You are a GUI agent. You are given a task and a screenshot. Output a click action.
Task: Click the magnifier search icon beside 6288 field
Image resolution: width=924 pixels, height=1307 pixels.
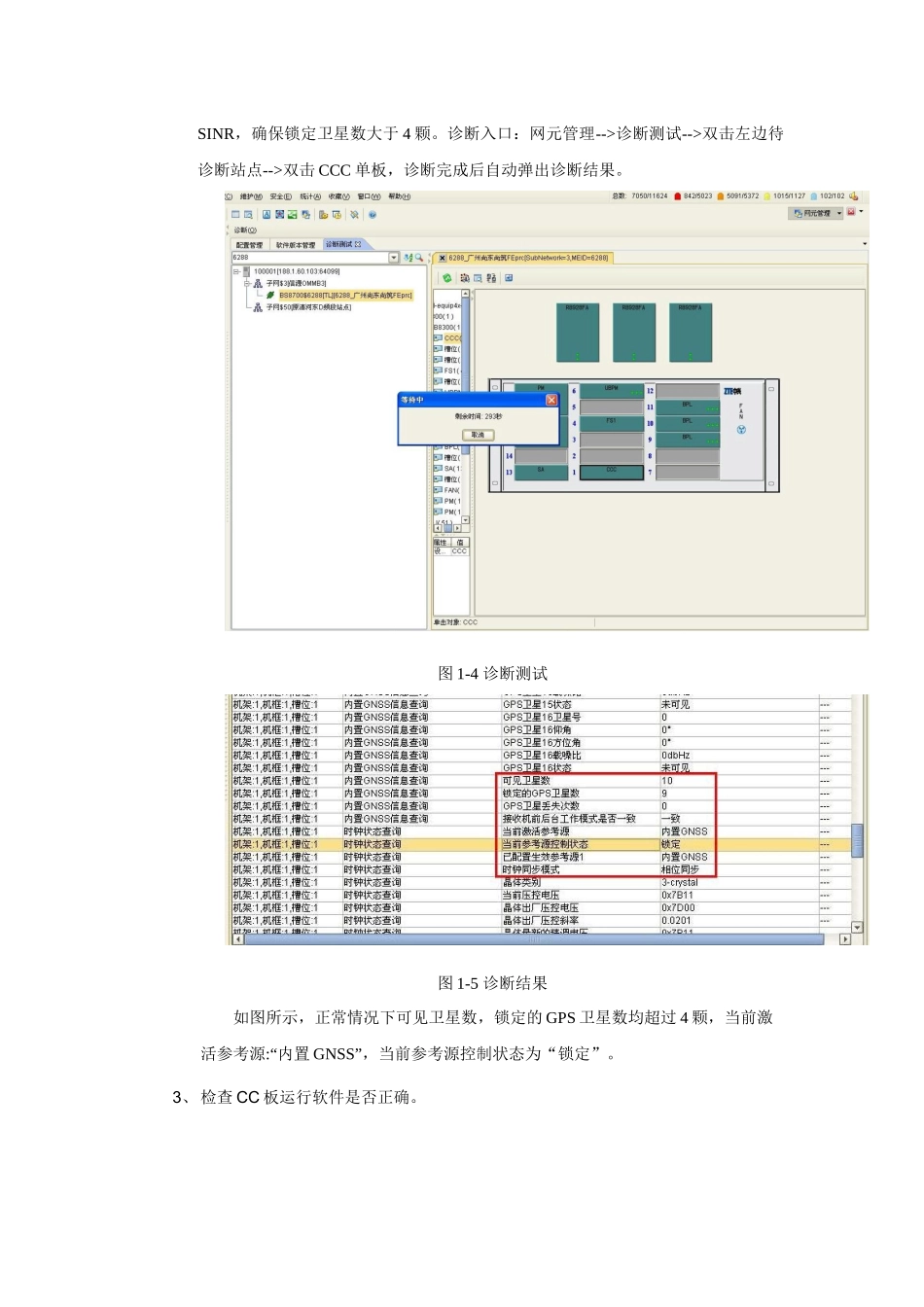[x=419, y=258]
